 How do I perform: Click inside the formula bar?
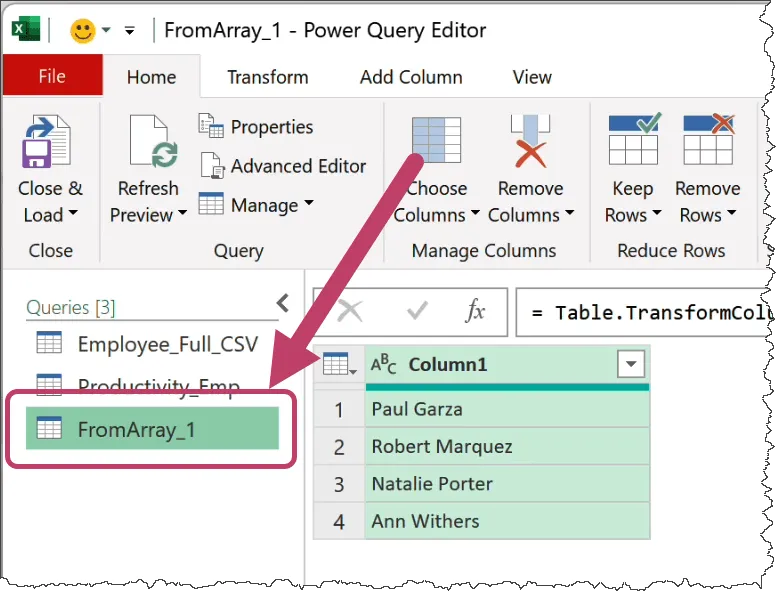tap(645, 313)
